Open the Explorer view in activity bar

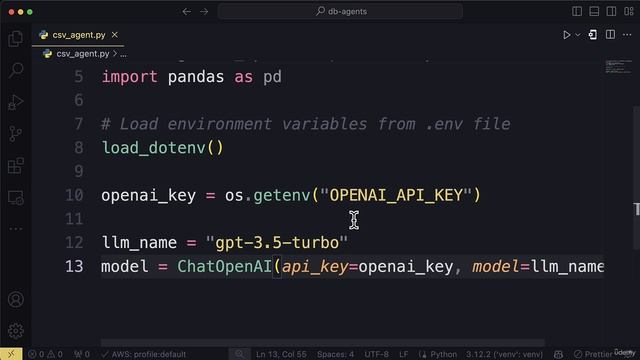coord(16,39)
